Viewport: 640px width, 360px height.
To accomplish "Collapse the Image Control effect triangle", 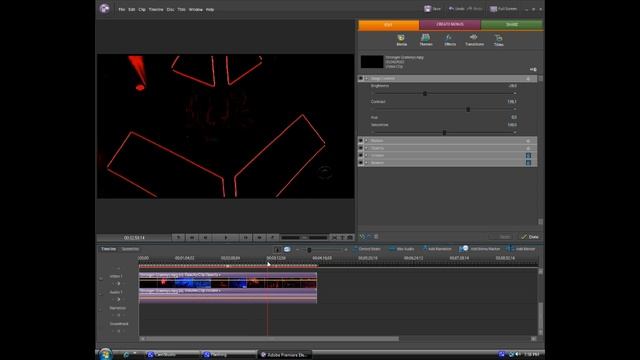I will click(x=367, y=78).
